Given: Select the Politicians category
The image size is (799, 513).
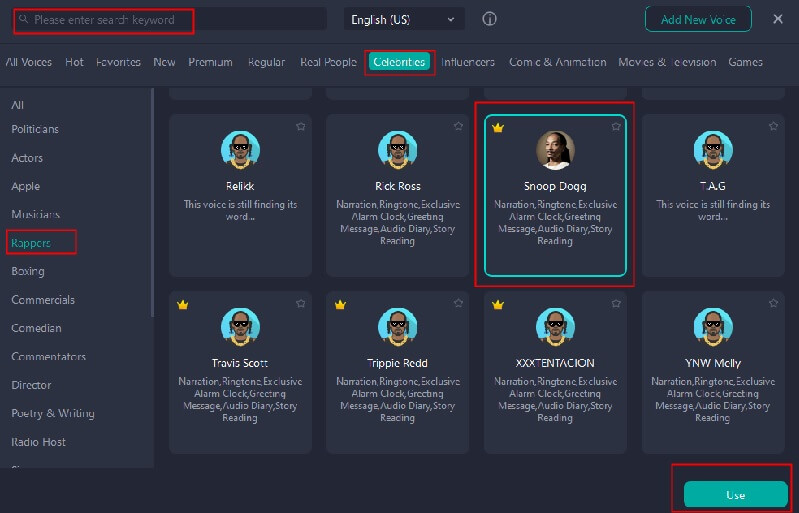Looking at the screenshot, I should [35, 129].
